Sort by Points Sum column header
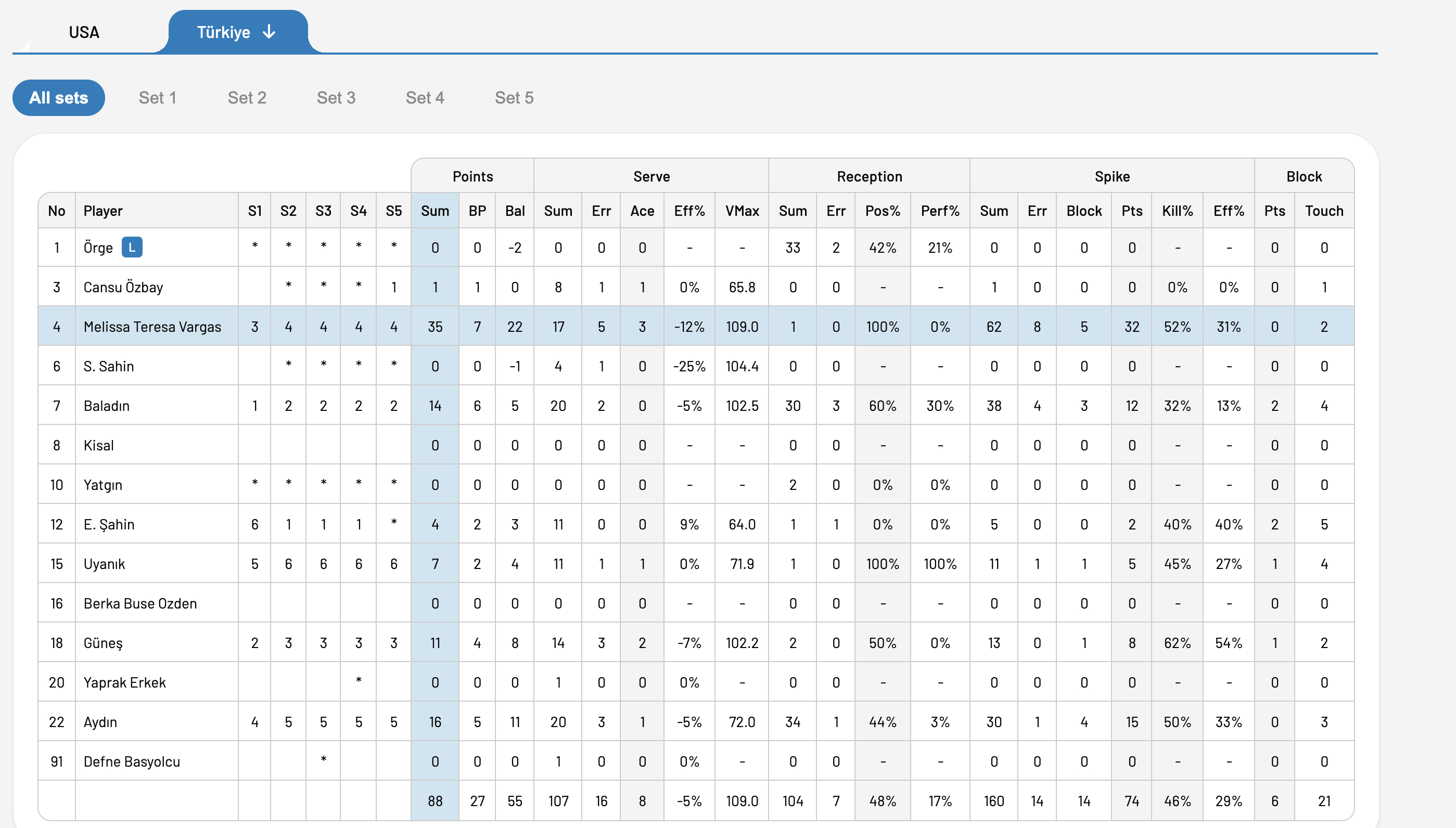 435,211
